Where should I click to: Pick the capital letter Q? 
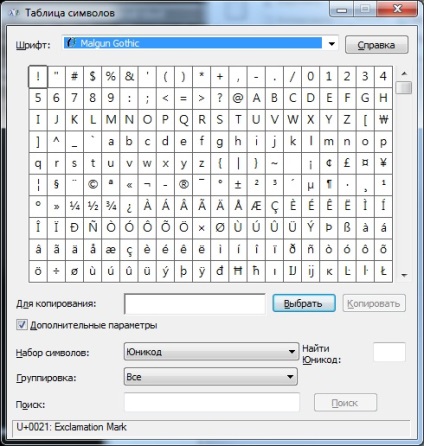click(183, 120)
